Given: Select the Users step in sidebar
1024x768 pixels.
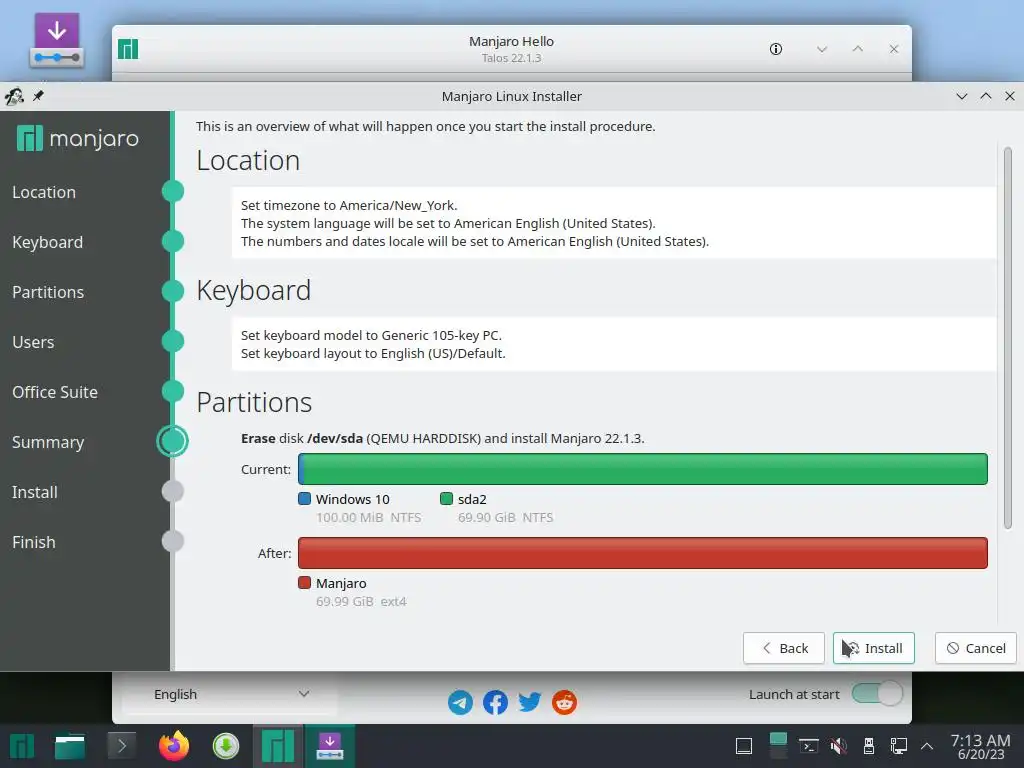Looking at the screenshot, I should pyautogui.click(x=33, y=342).
